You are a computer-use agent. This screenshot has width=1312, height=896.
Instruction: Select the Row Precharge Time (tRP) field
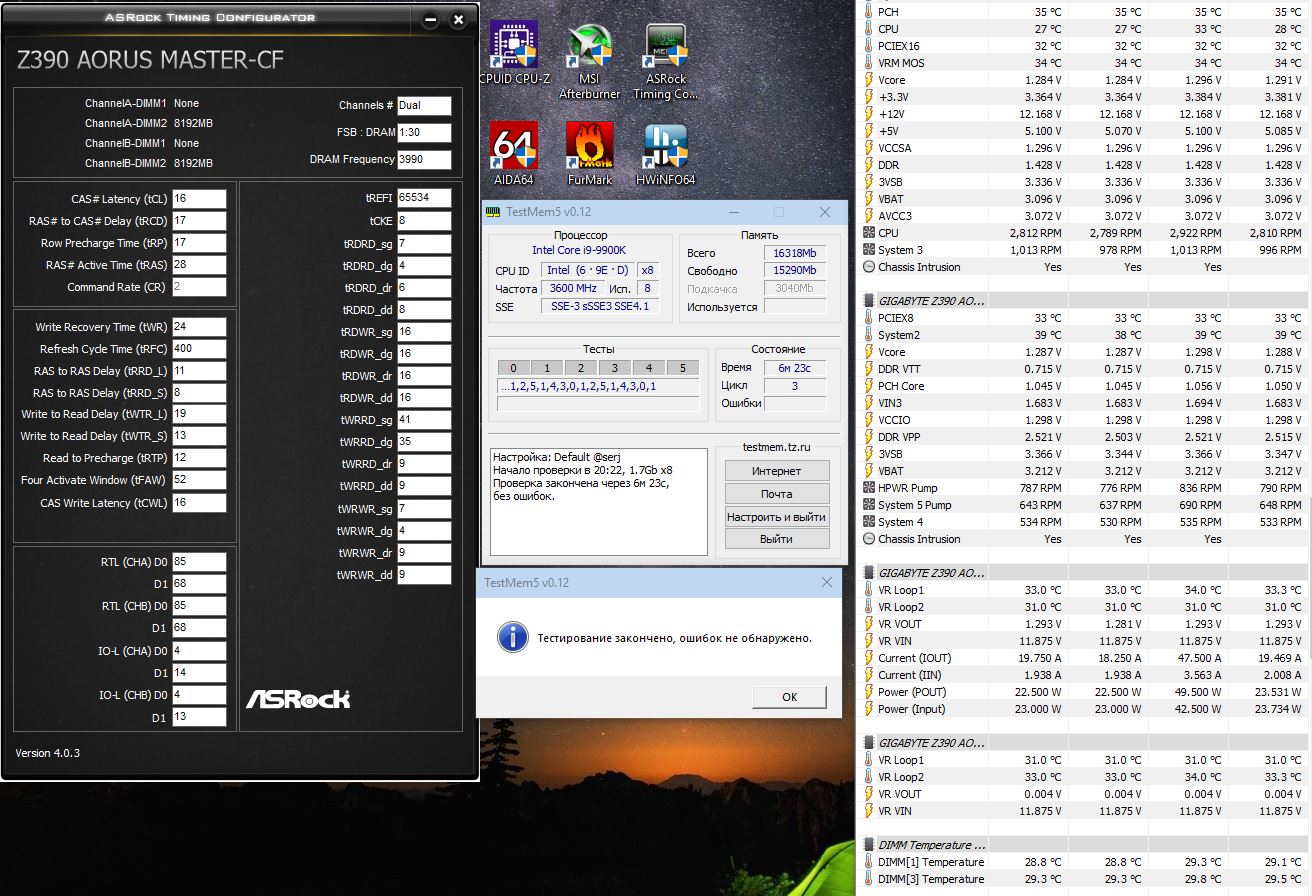click(x=199, y=243)
